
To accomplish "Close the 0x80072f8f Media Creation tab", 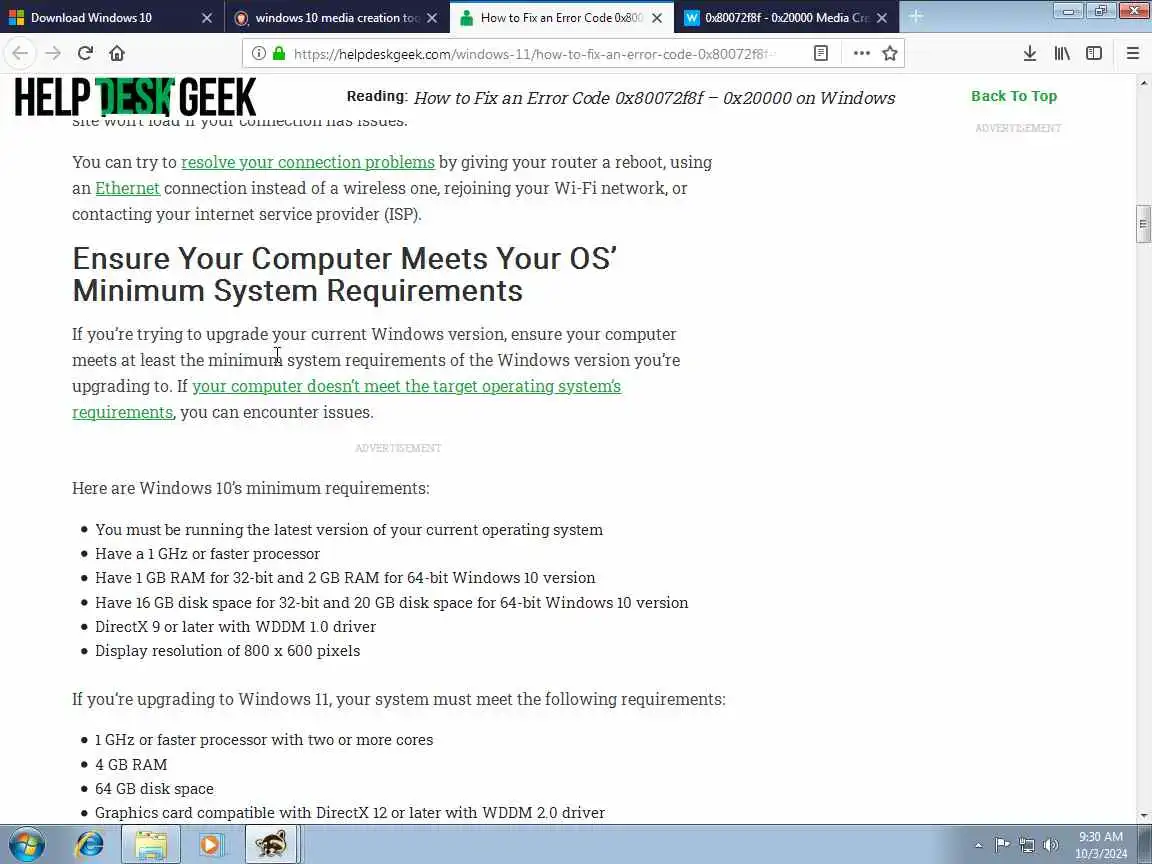I will [x=882, y=18].
